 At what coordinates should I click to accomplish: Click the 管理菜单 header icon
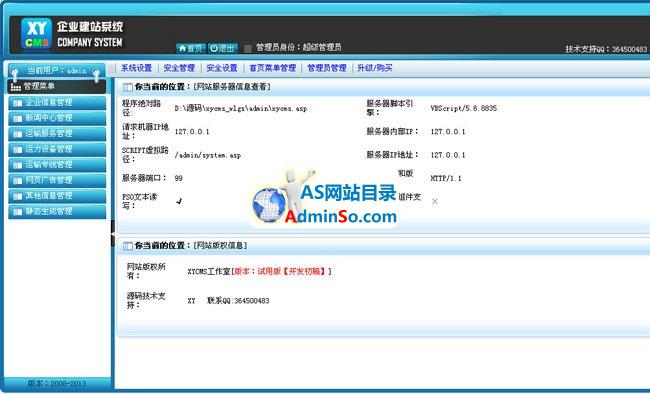[16, 87]
